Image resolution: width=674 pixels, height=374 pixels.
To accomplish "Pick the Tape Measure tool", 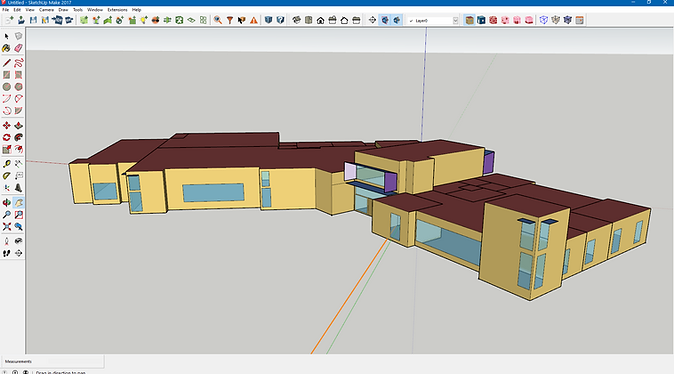I will click(6, 164).
